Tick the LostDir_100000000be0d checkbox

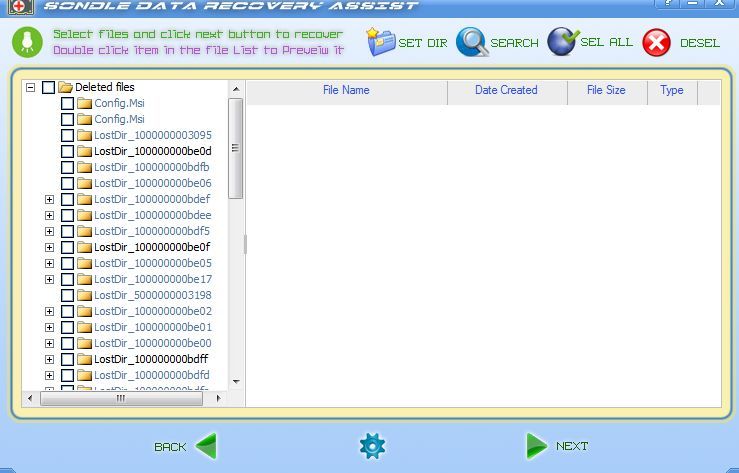[67, 151]
